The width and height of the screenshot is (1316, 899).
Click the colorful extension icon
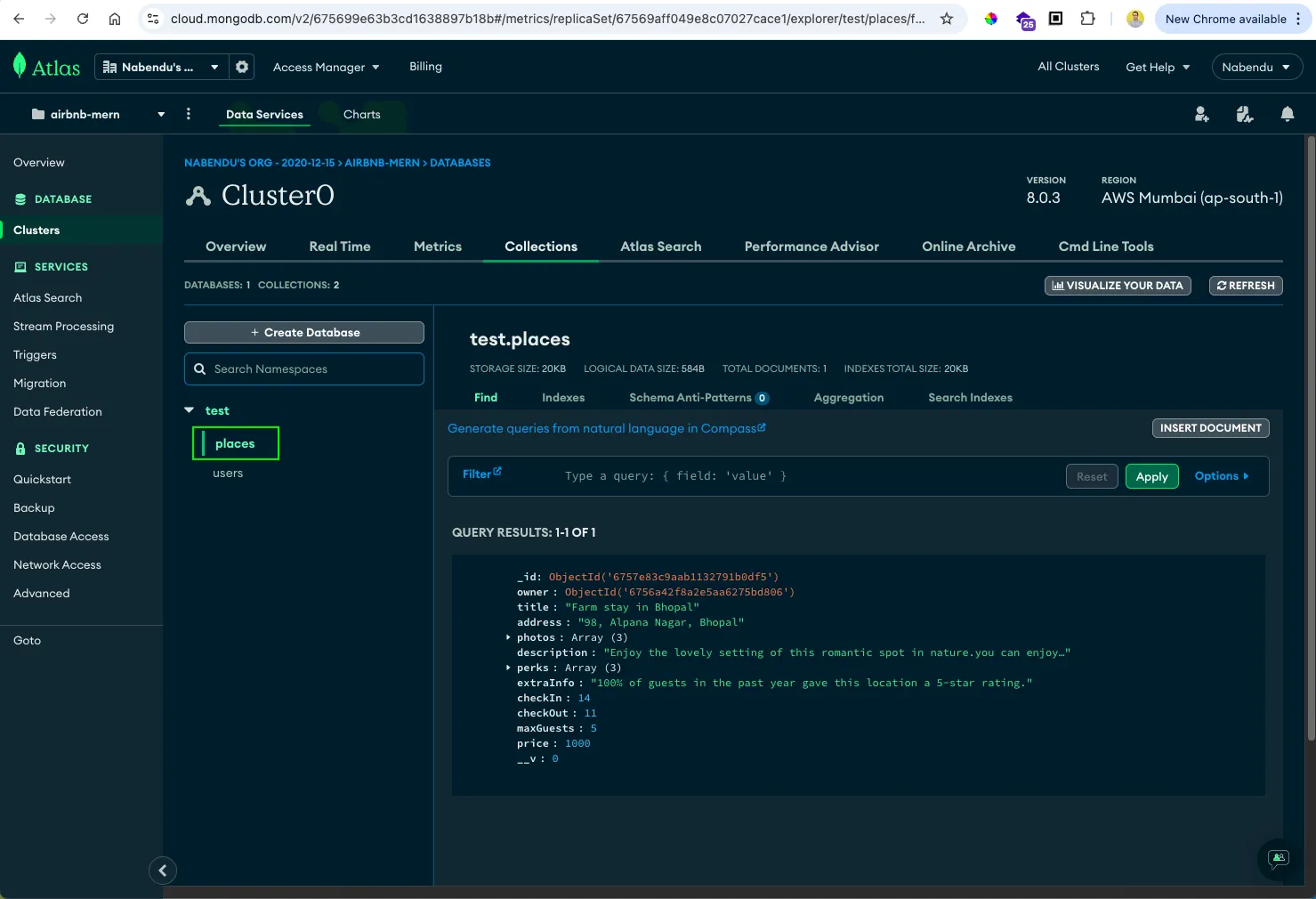(x=990, y=19)
